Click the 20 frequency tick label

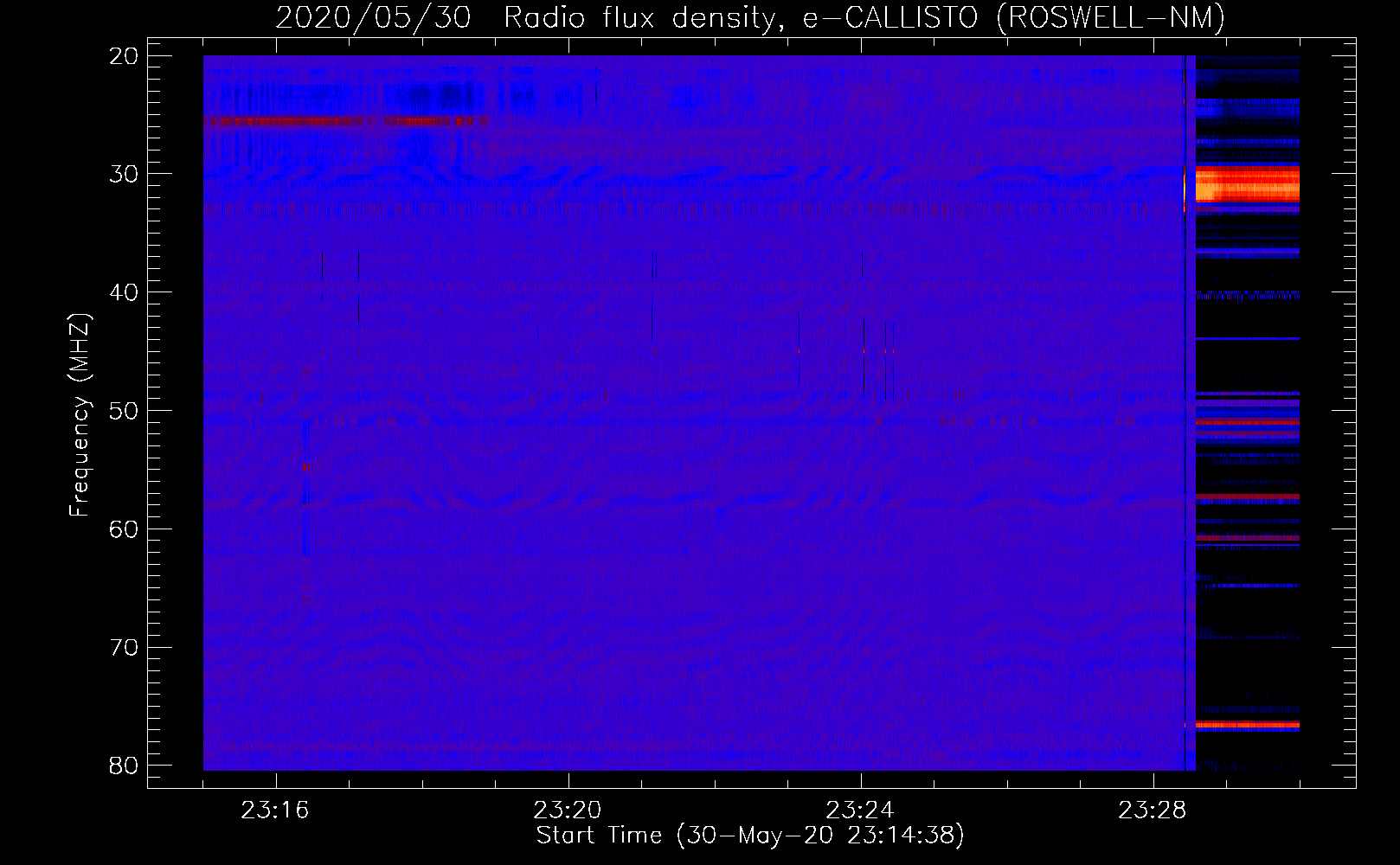click(124, 56)
